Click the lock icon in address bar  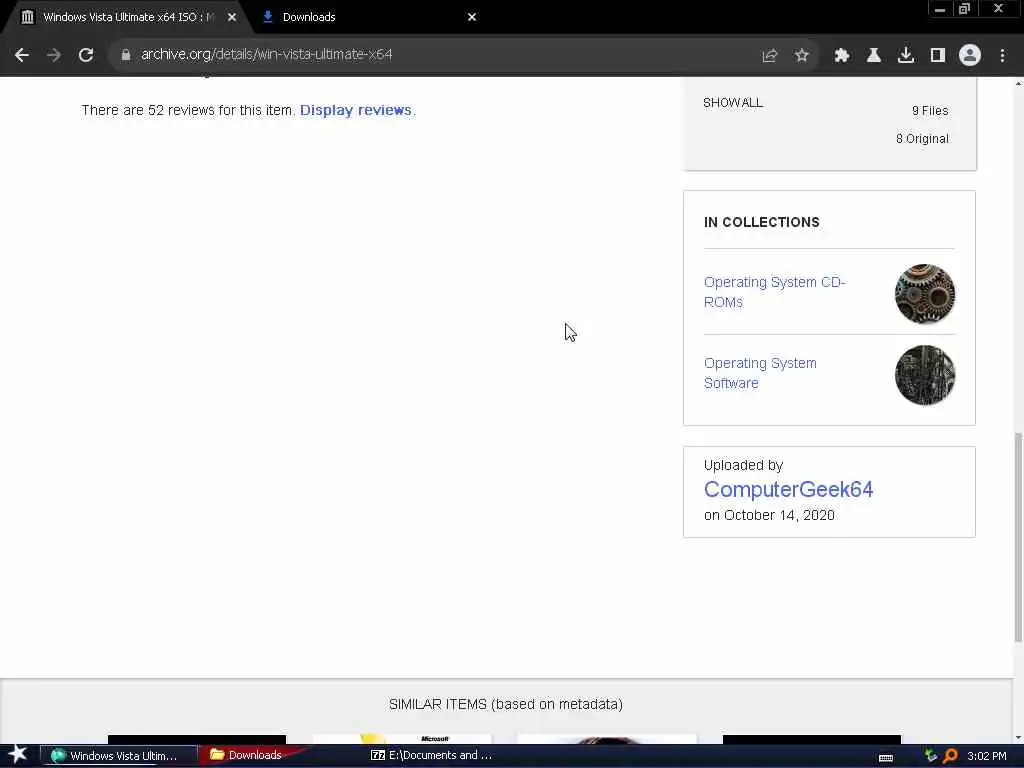point(125,55)
